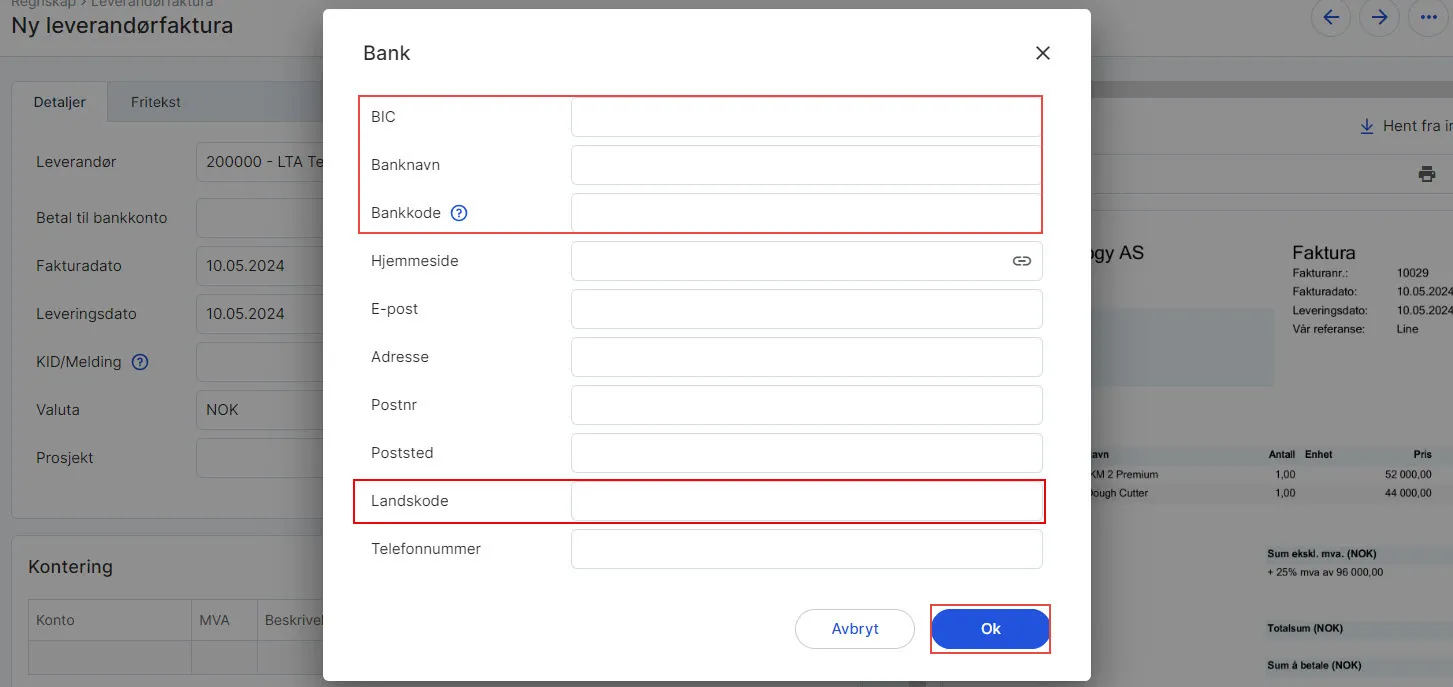Click the link icon in Hjemmeside field
This screenshot has height=687, width=1453.
(1021, 261)
